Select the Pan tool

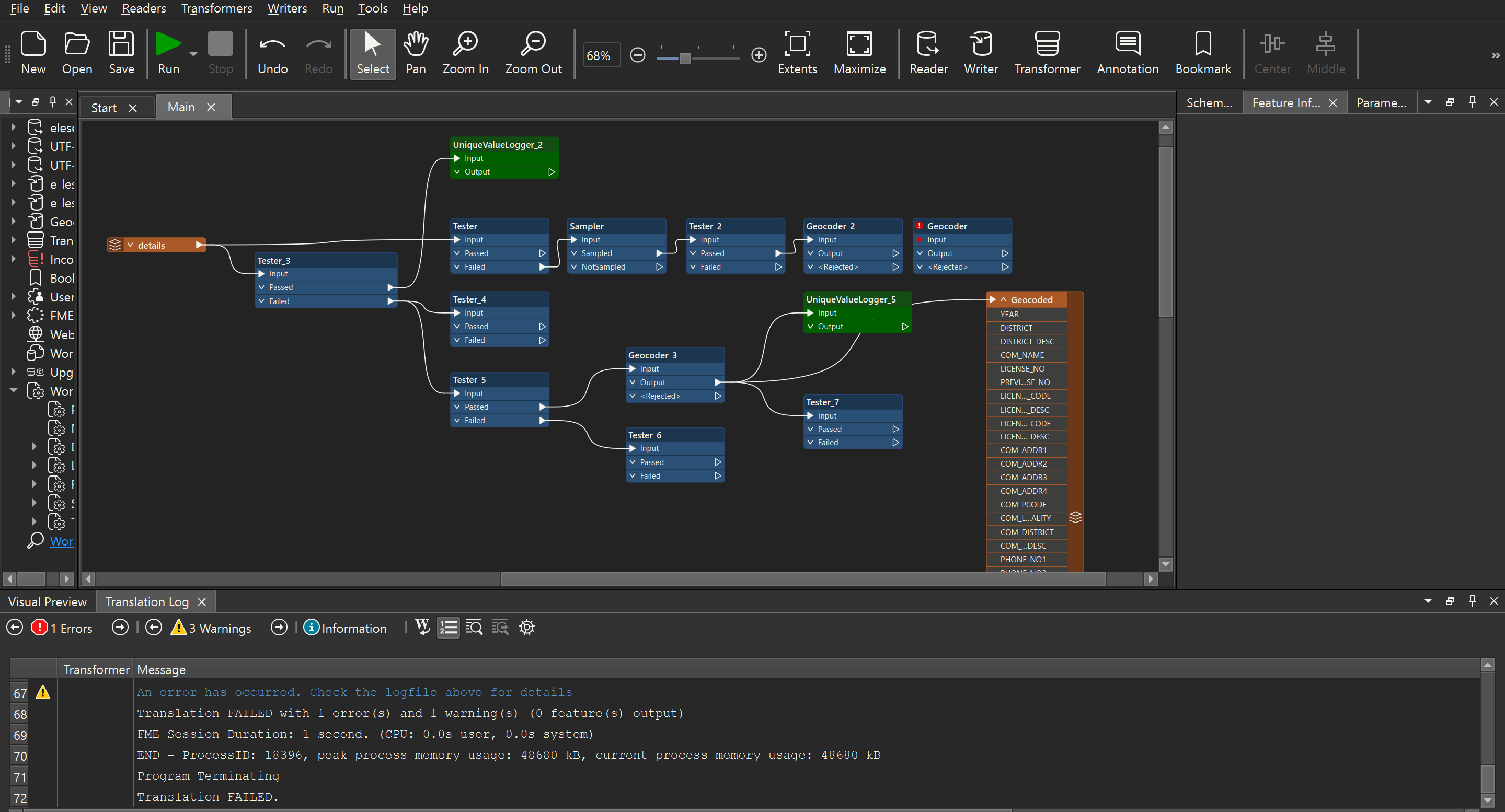coord(416,53)
